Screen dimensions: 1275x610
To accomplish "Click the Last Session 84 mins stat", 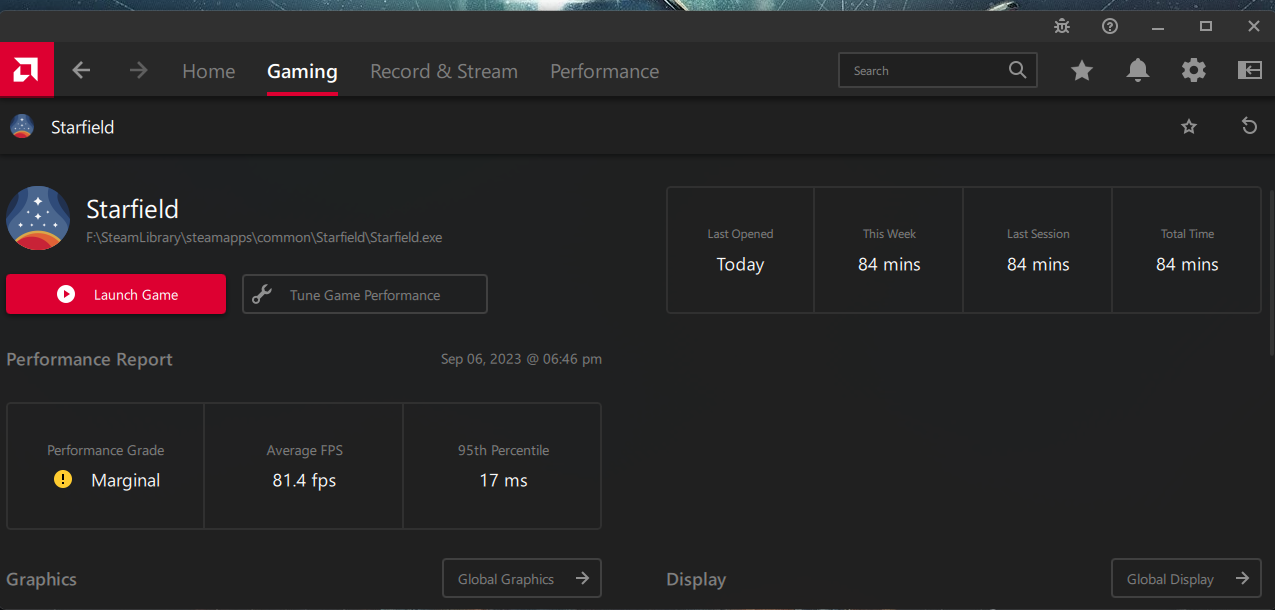I will (x=1038, y=250).
